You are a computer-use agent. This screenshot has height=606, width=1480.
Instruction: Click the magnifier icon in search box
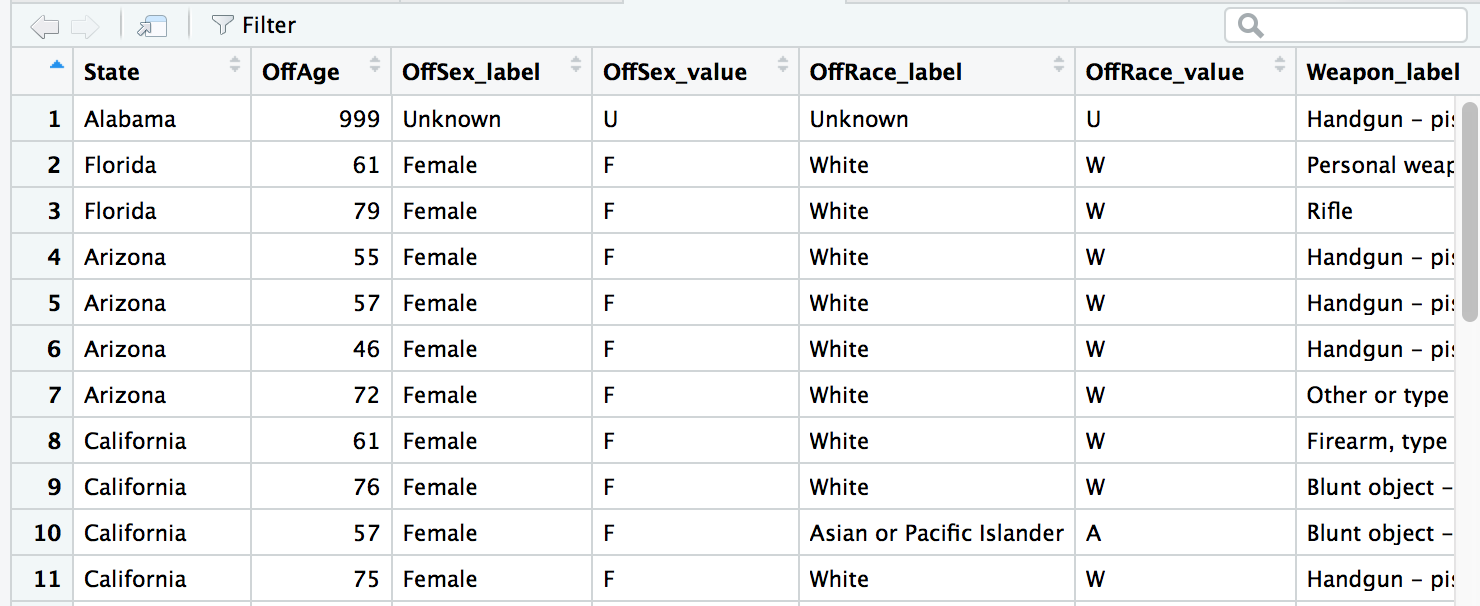(1251, 25)
